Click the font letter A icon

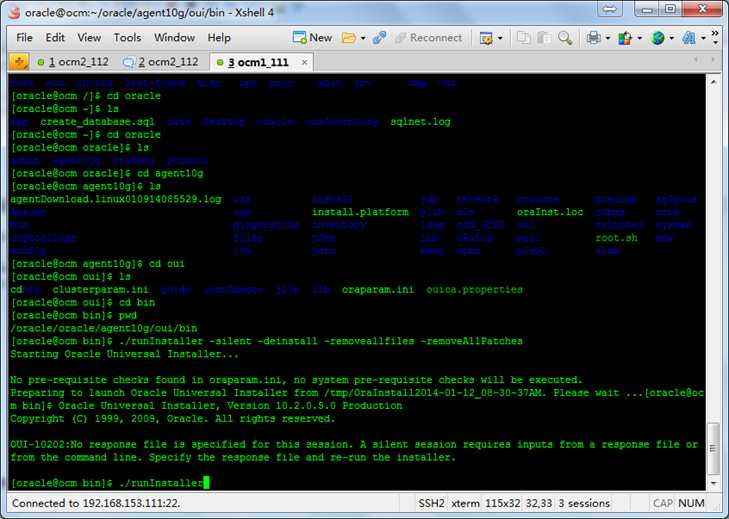pyautogui.click(x=689, y=38)
